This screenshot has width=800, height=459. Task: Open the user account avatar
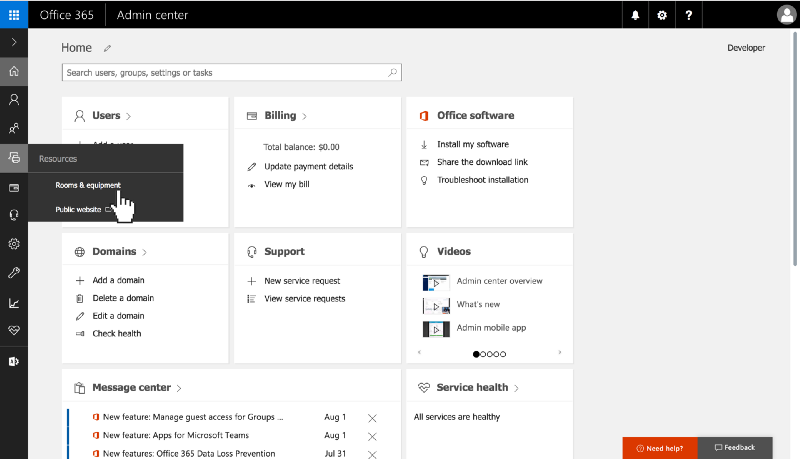pos(785,15)
